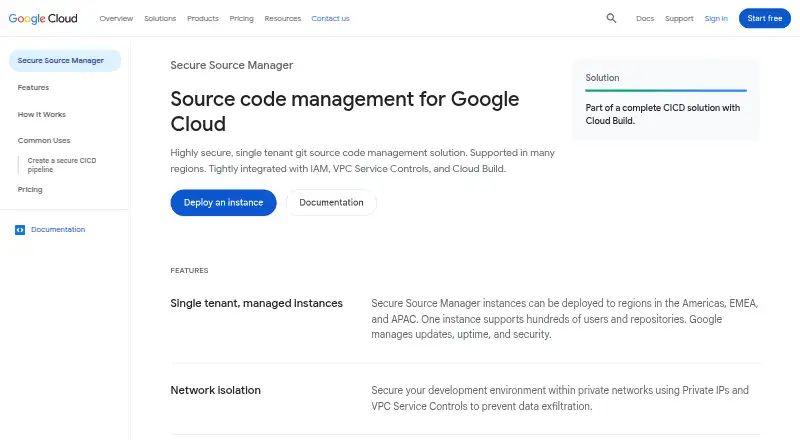Open the Support link

pos(679,18)
